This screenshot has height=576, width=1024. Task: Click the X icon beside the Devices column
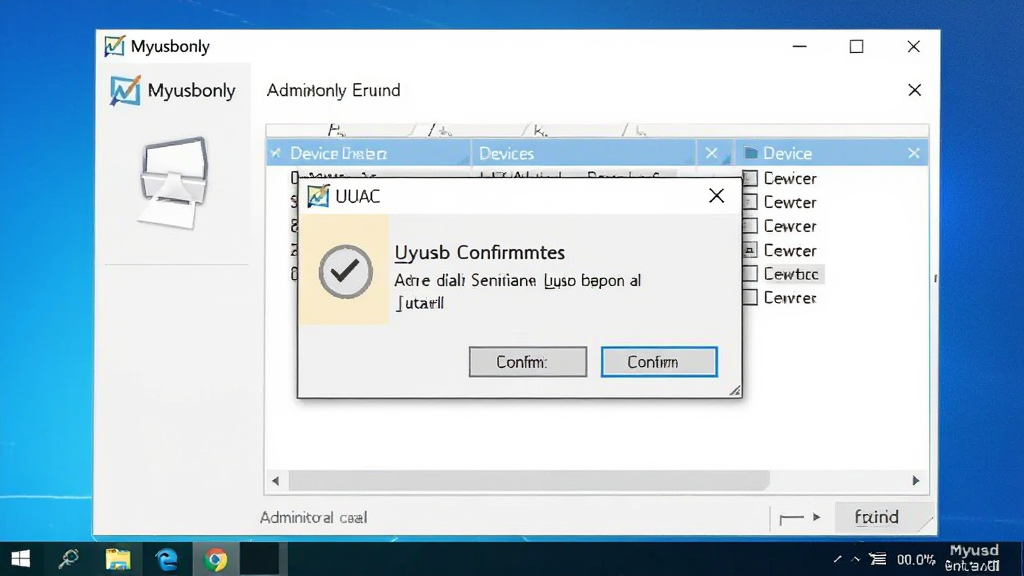point(711,153)
